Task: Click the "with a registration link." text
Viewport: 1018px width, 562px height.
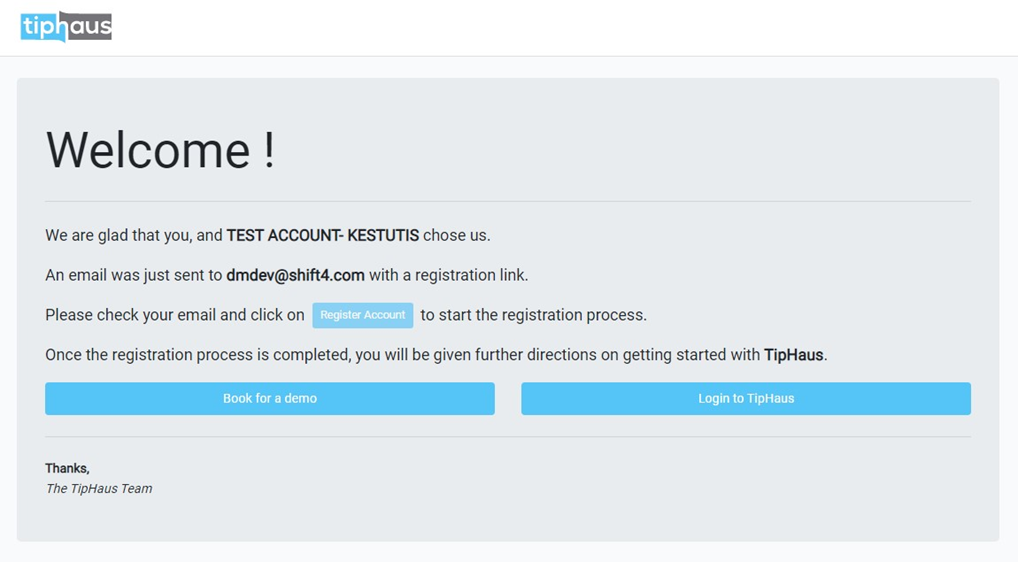Action: [x=448, y=275]
